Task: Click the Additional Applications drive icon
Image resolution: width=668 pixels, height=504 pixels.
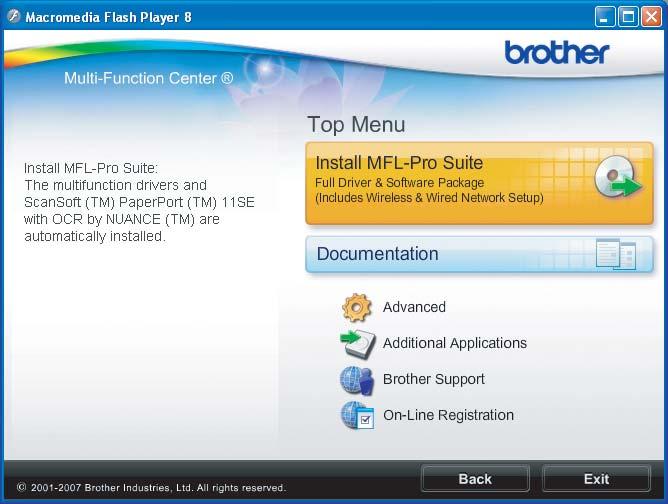Action: pyautogui.click(x=358, y=343)
